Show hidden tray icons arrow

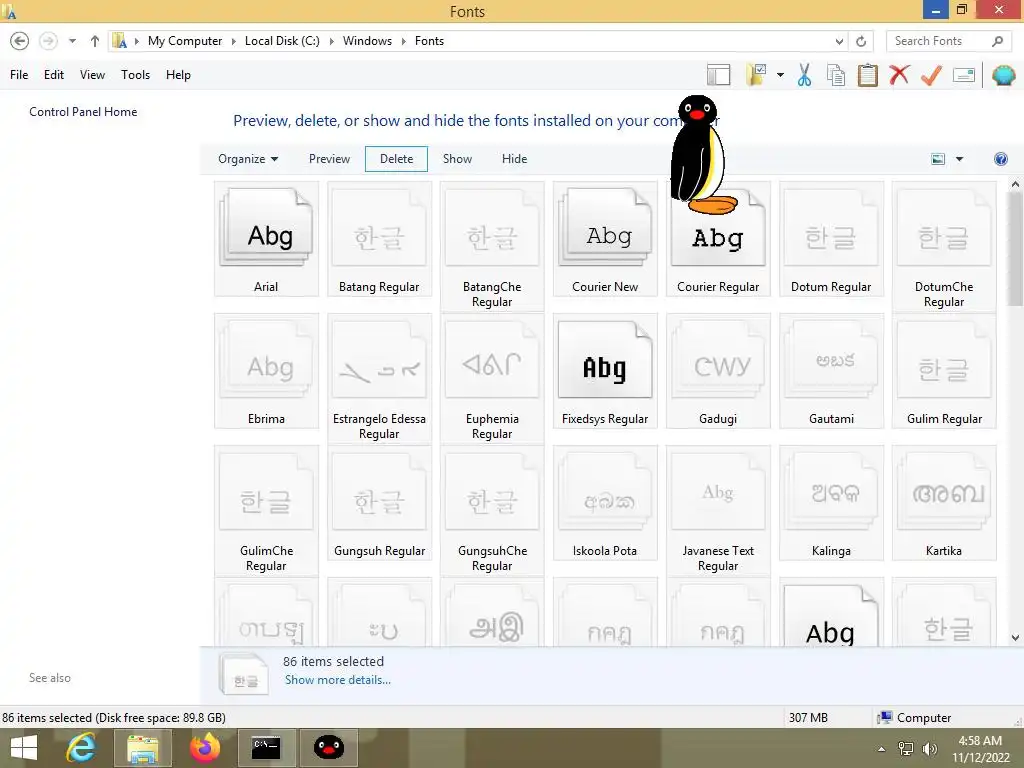pyautogui.click(x=882, y=749)
